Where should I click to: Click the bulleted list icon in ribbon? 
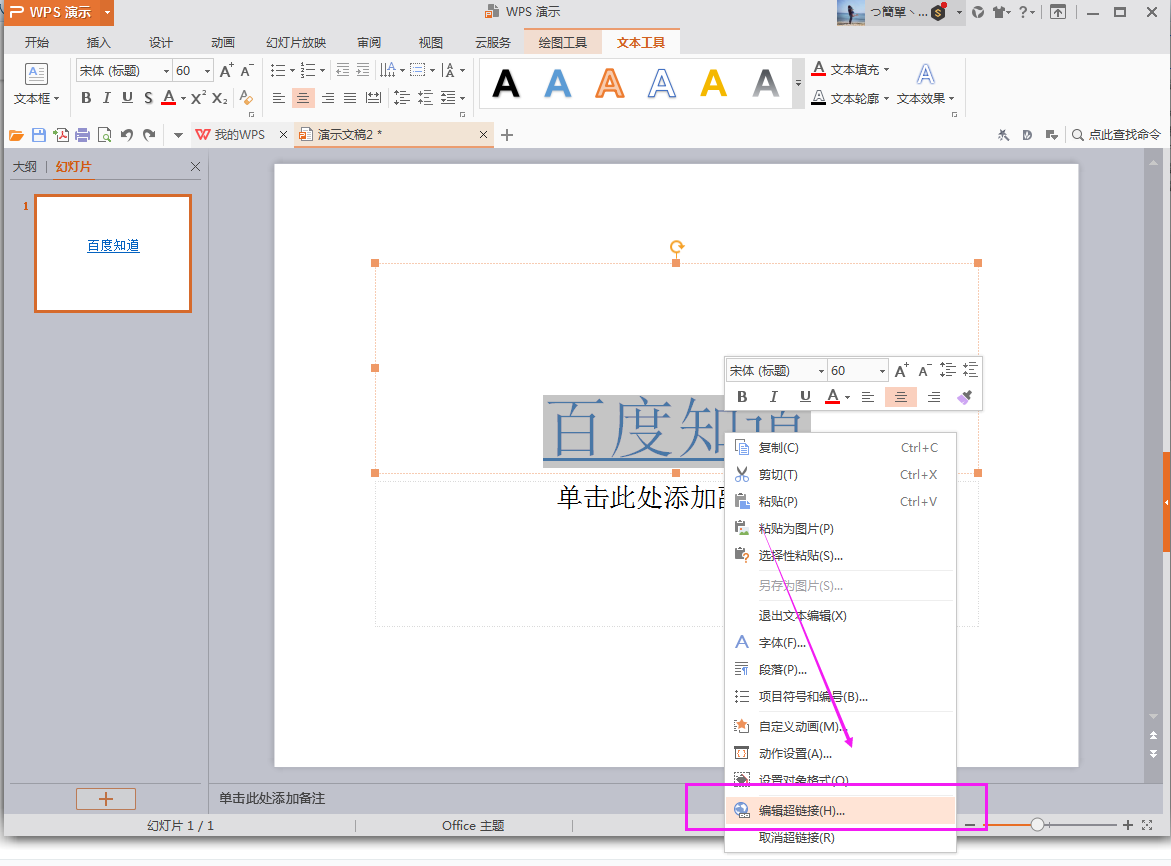pyautogui.click(x=278, y=70)
